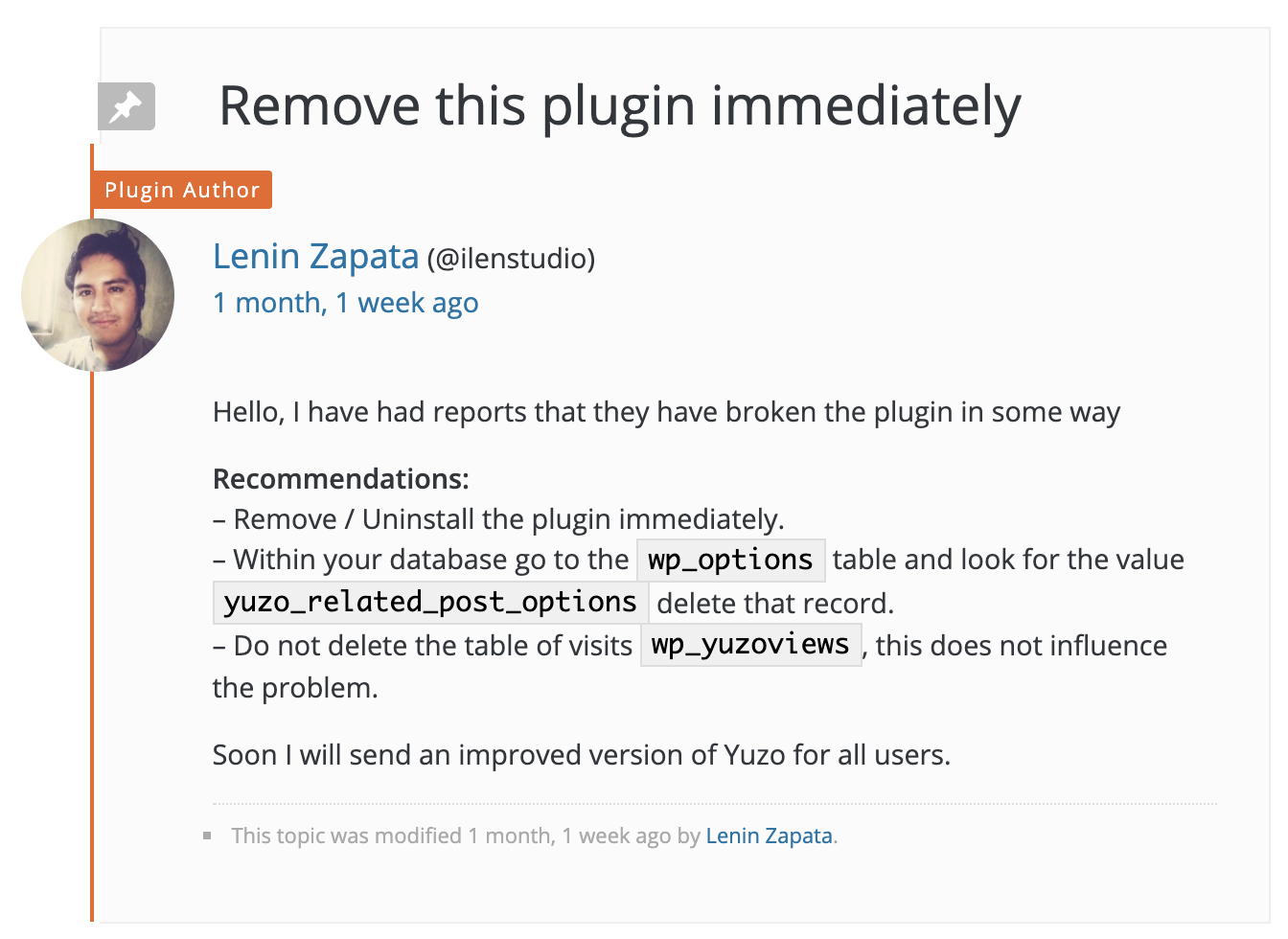Image resolution: width=1288 pixels, height=939 pixels.
Task: Click the bold 'Recommendations:' heading
Action: [341, 479]
